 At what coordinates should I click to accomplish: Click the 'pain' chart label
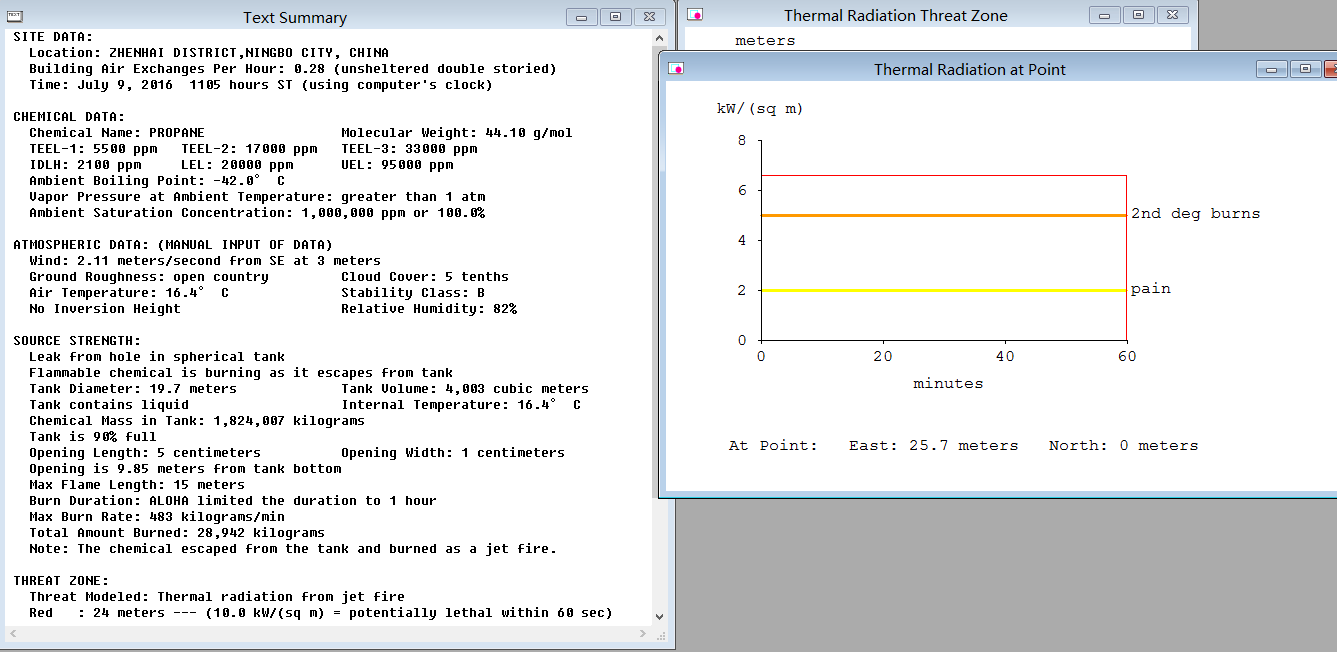1150,289
